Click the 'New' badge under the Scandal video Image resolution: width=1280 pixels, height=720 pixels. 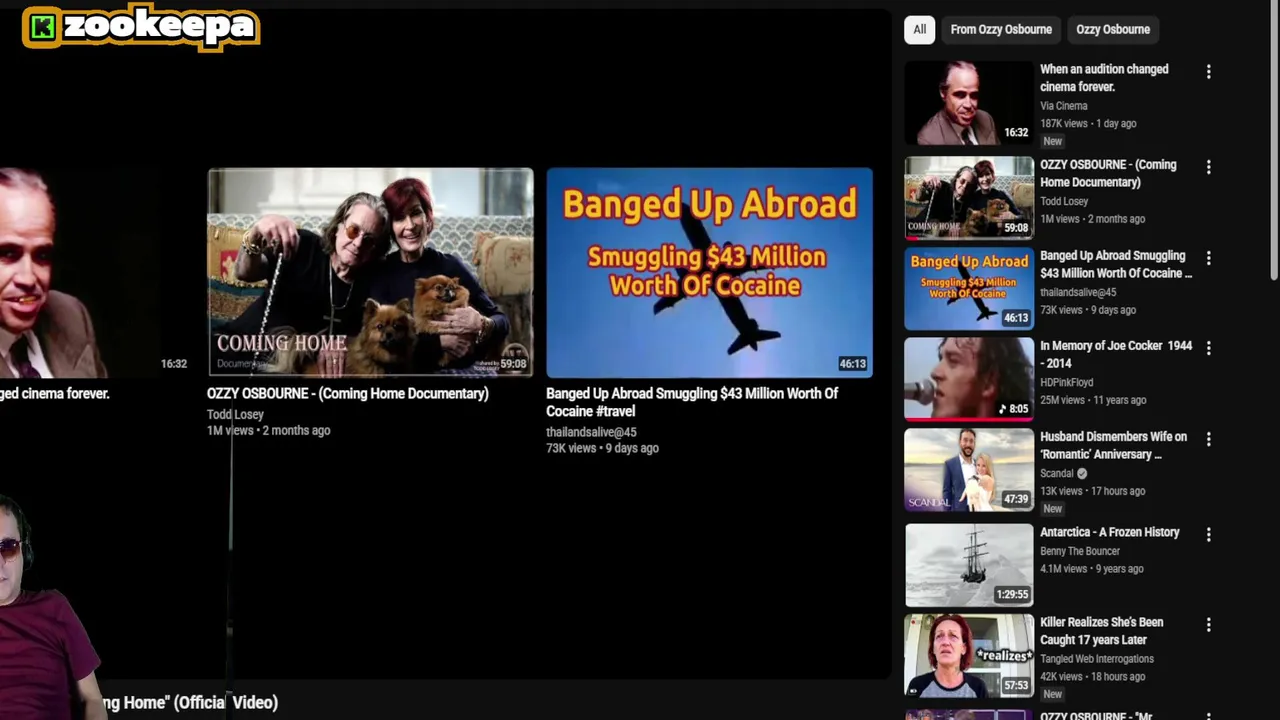tap(1052, 508)
